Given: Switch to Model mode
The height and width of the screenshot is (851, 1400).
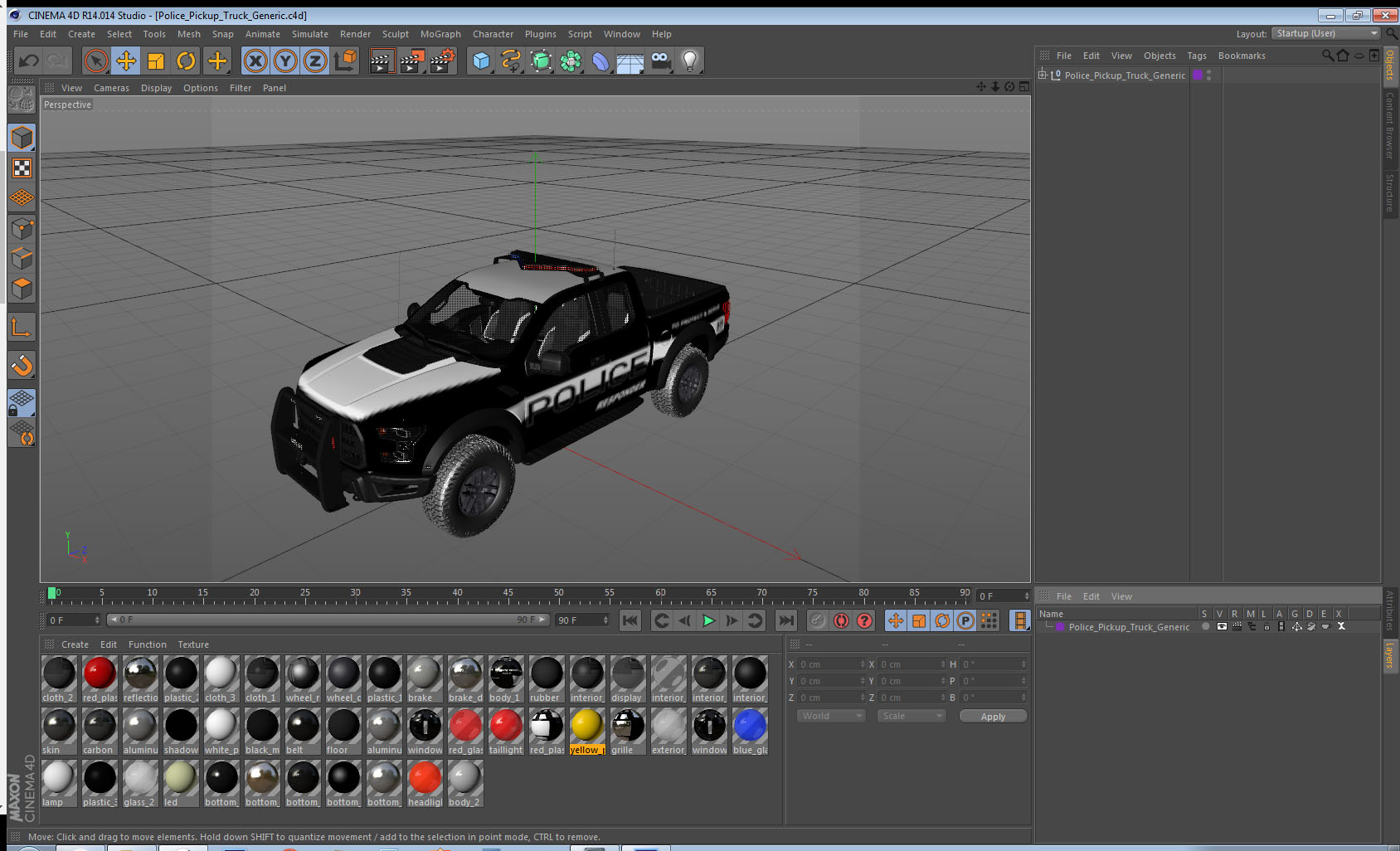Looking at the screenshot, I should [22, 138].
